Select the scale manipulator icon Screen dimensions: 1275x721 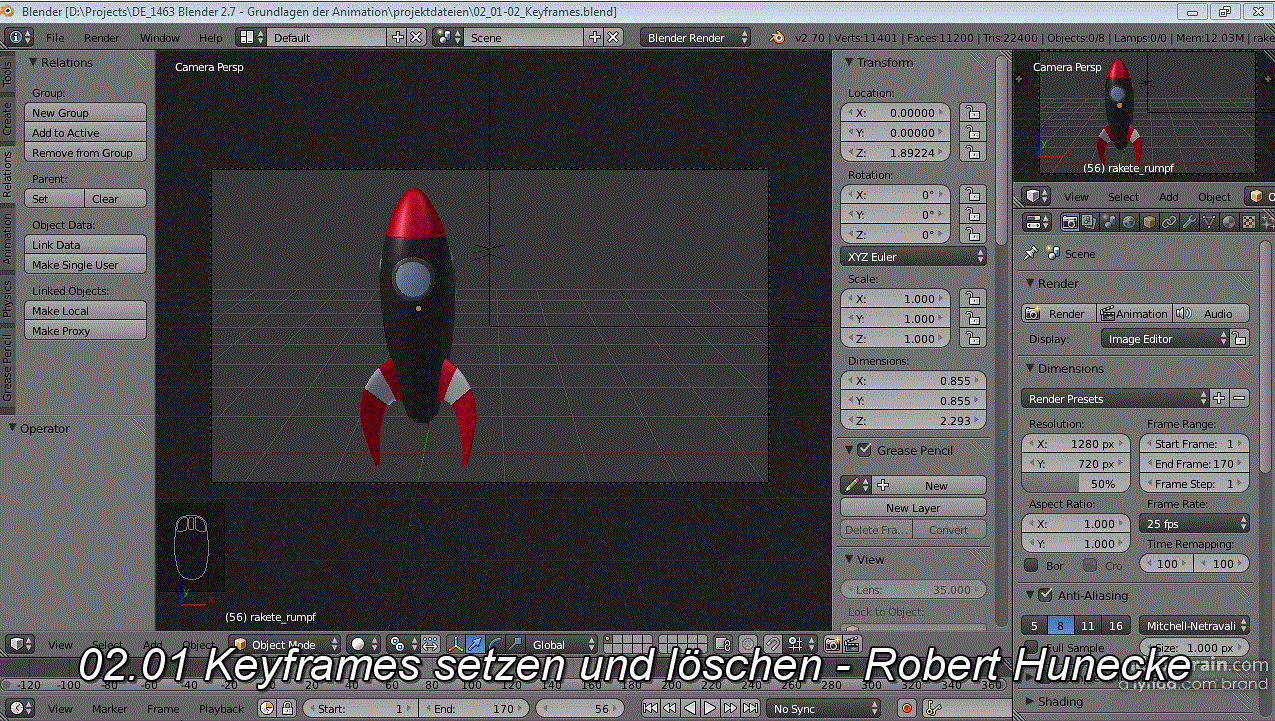point(514,644)
